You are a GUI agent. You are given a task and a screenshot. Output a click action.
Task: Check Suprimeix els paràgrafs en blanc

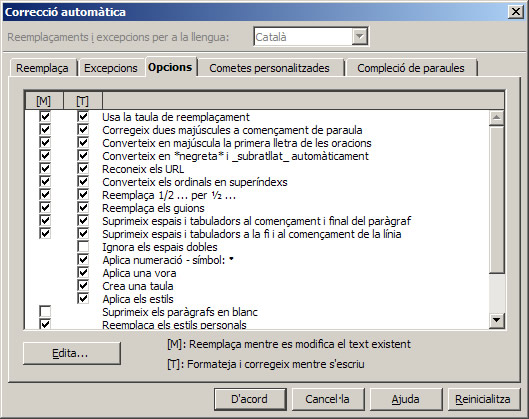[x=45, y=311]
